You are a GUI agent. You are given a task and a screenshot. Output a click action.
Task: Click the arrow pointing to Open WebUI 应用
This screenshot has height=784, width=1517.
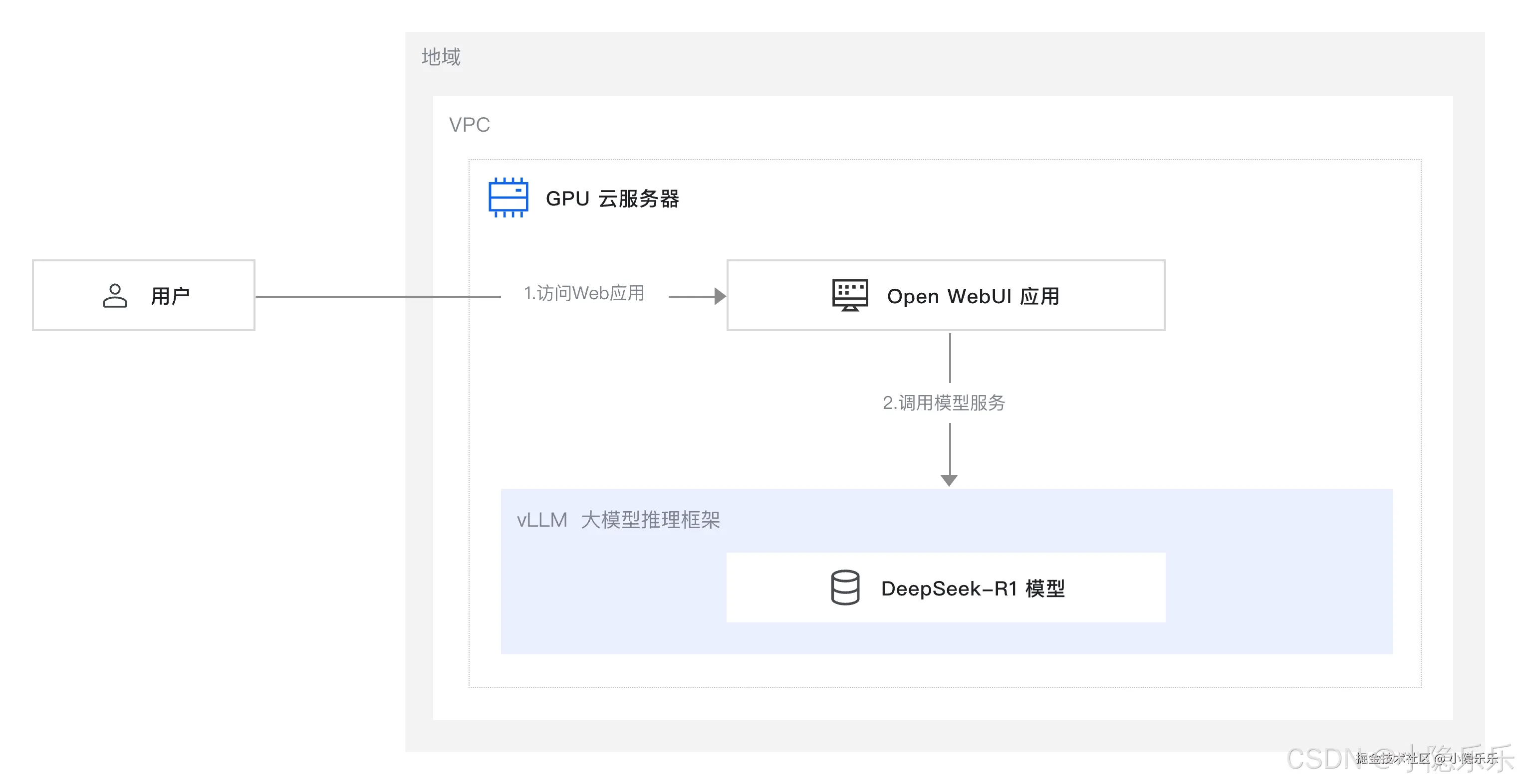(710, 296)
